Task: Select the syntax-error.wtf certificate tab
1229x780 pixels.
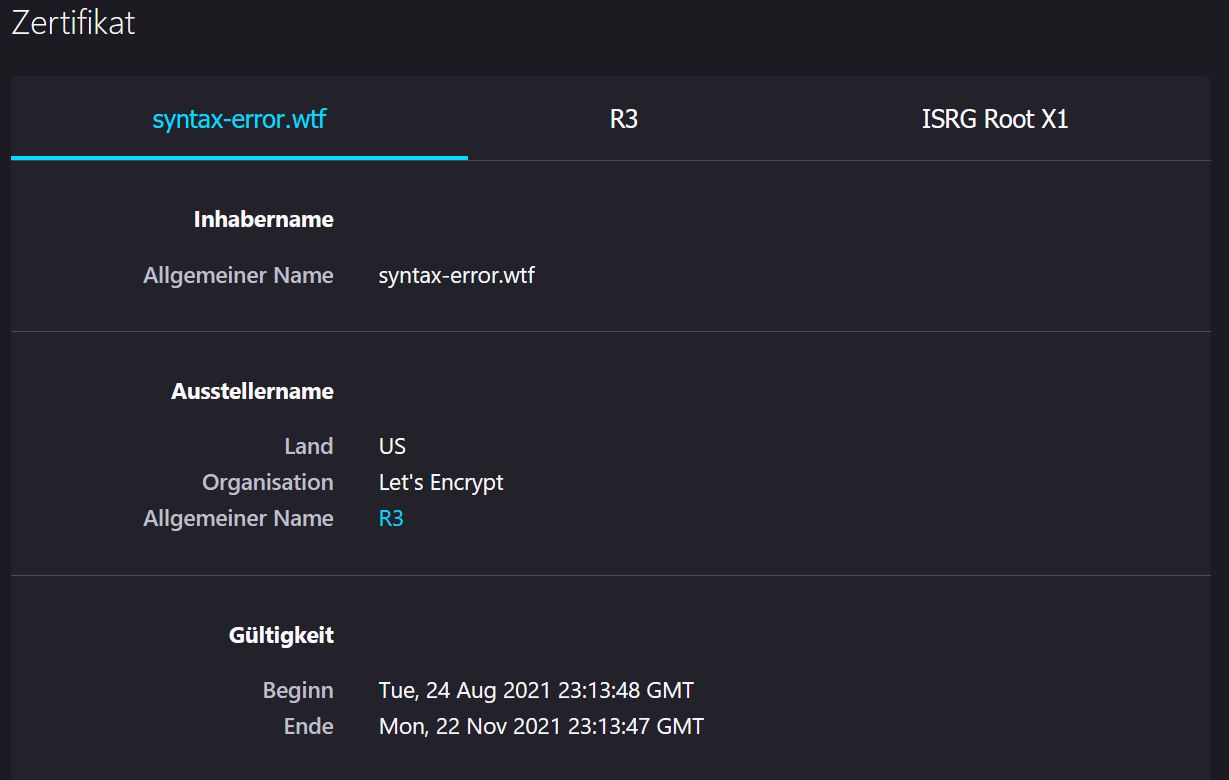Action: (239, 118)
